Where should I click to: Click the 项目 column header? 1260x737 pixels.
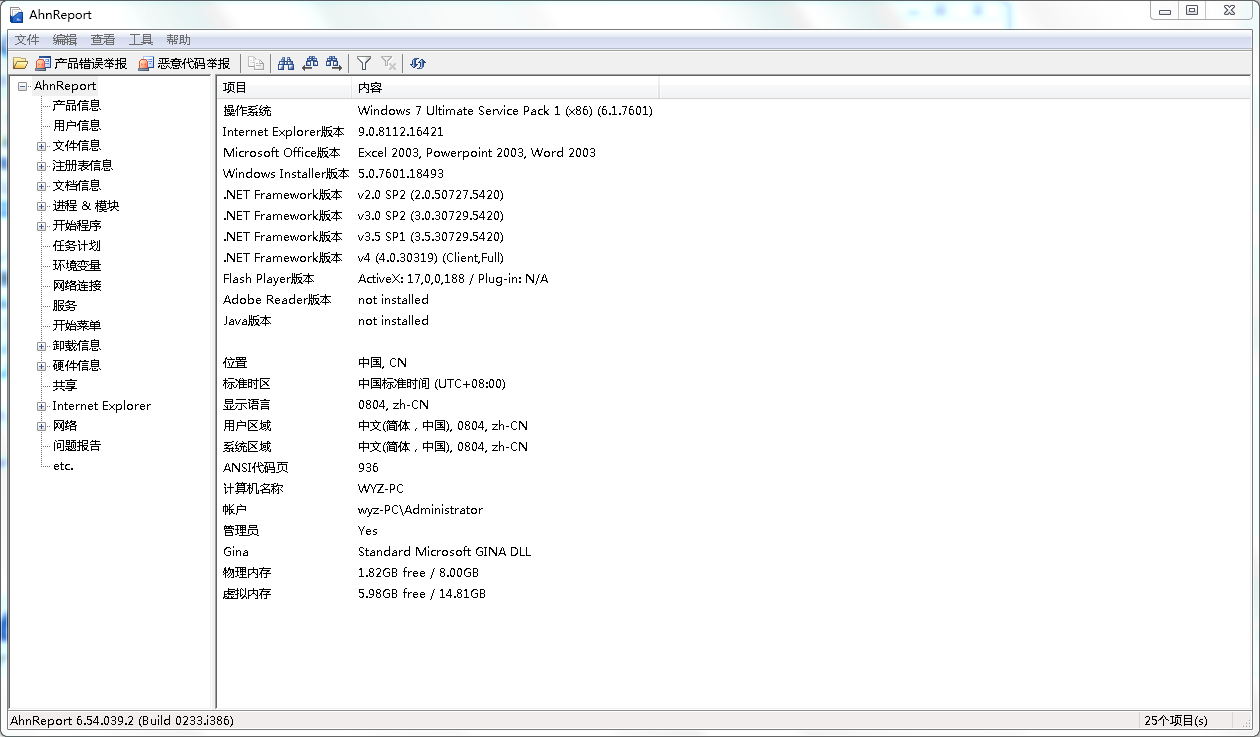pos(280,88)
